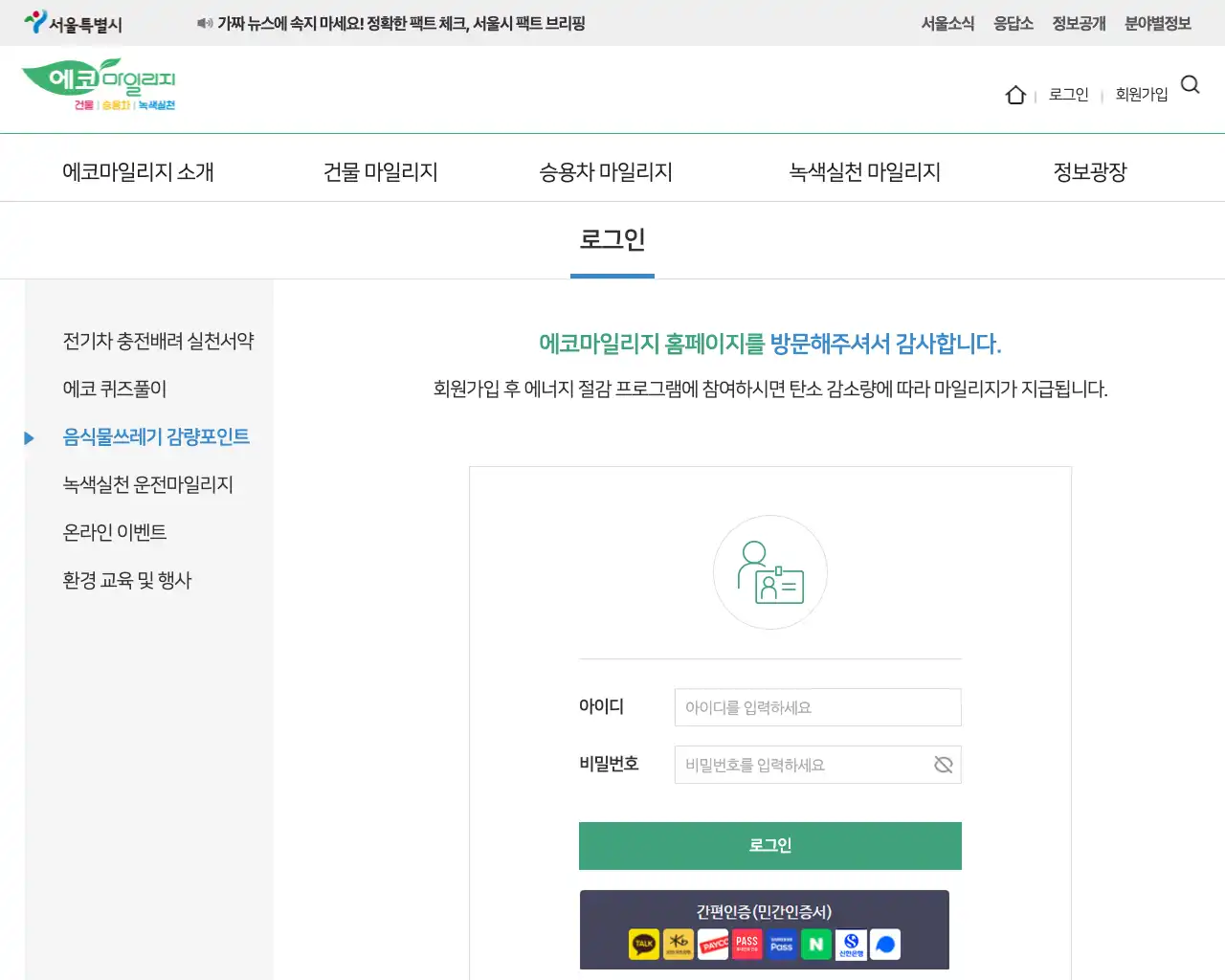1225x980 pixels.
Task: Open 분야별정보 top link
Action: coord(1158,23)
